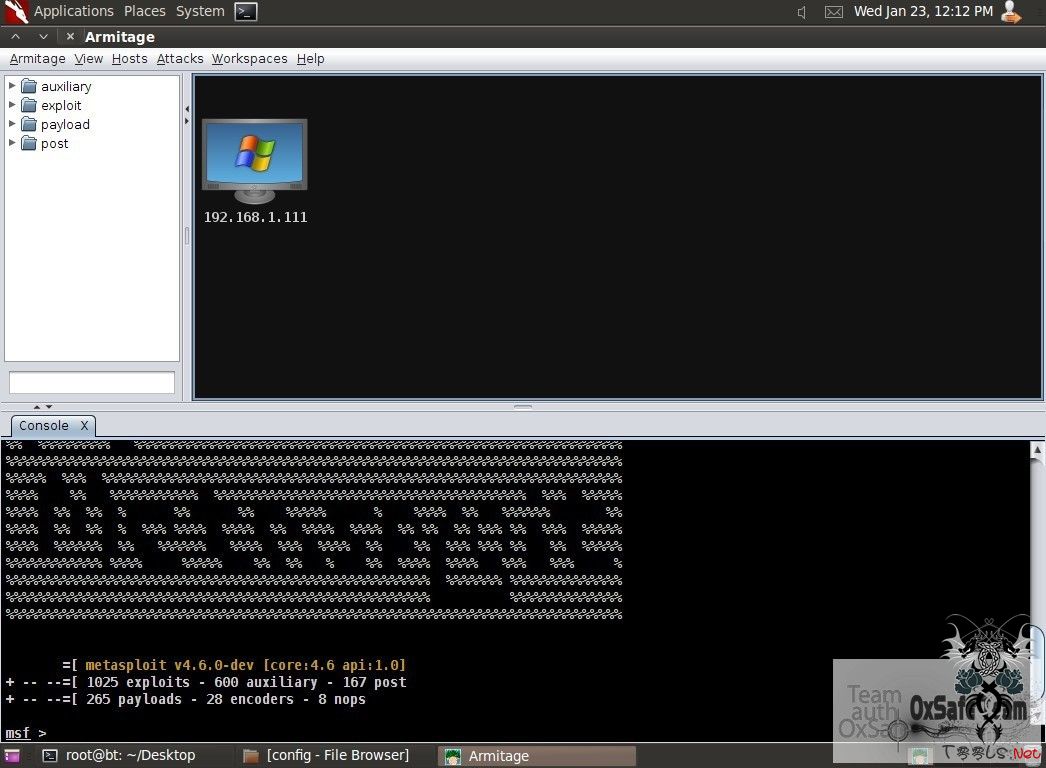Click the up arrow on horizontal divider
Screen dimensions: 1046x768
click(x=37, y=406)
